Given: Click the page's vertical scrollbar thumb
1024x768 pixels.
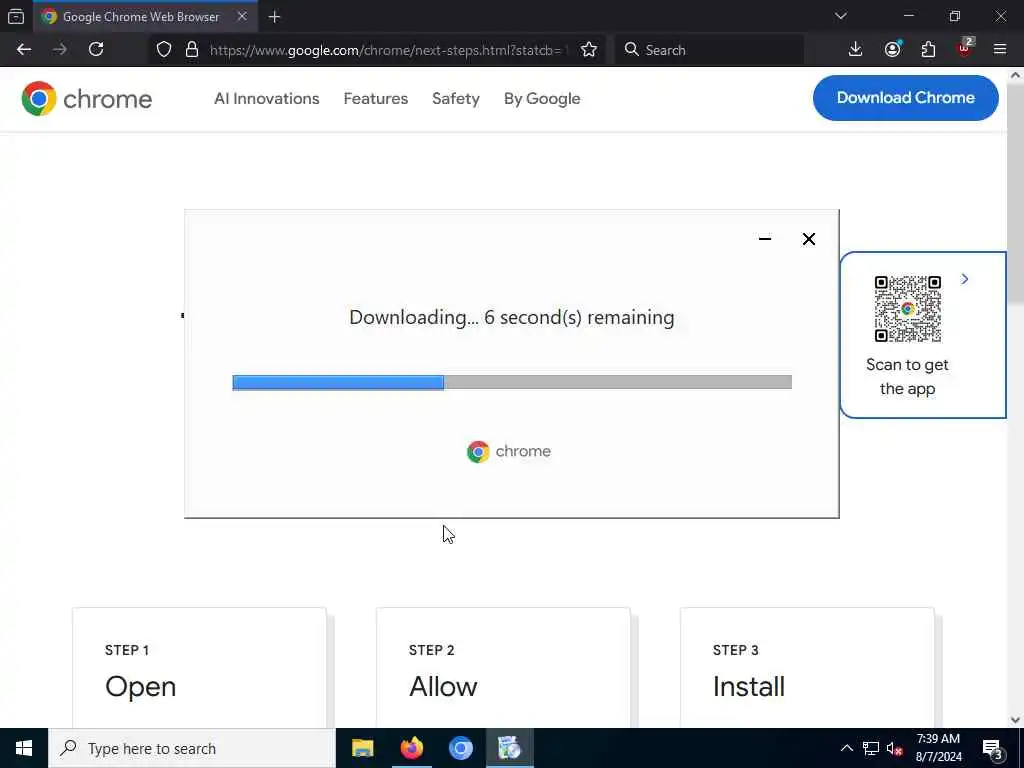Looking at the screenshot, I should click(1016, 193).
